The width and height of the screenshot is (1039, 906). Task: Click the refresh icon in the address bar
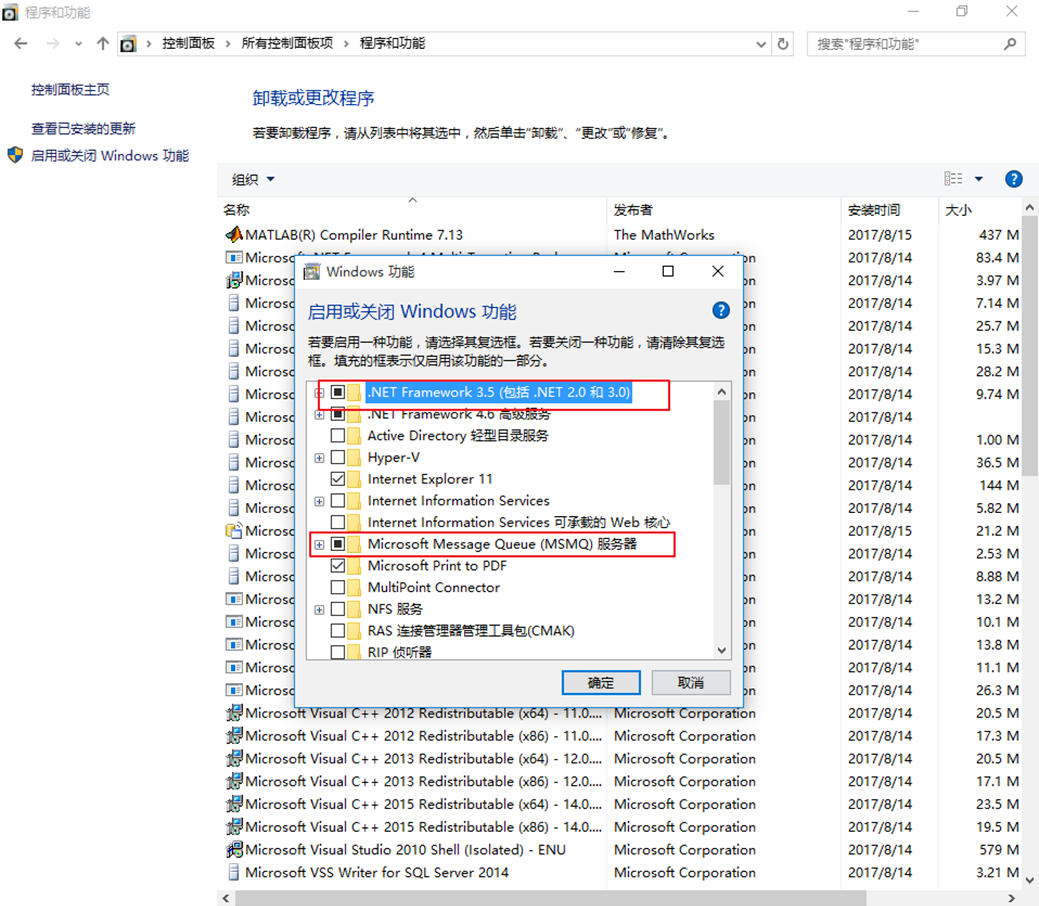(x=782, y=43)
